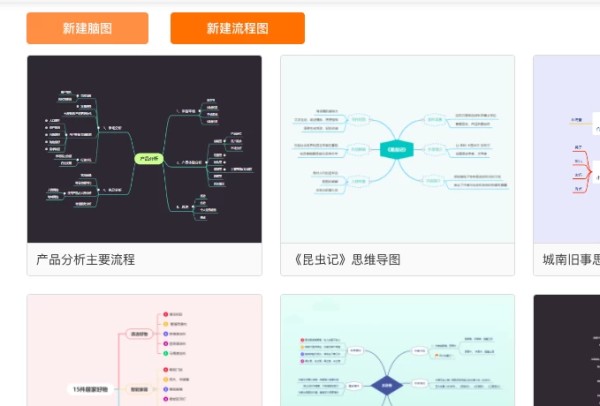Open the dark template in bottom-right corner

(x=567, y=350)
